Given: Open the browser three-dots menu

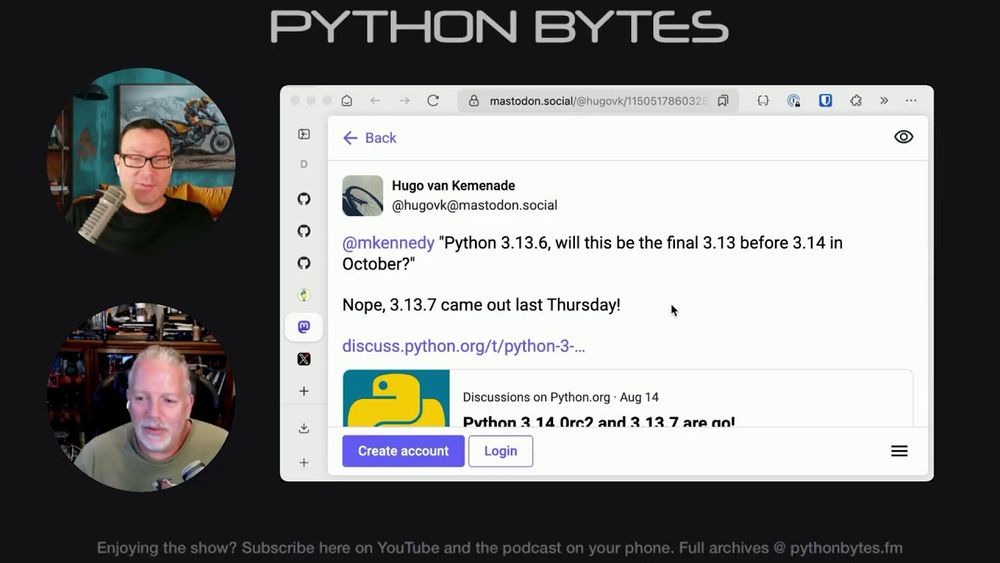Looking at the screenshot, I should pyautogui.click(x=911, y=101).
